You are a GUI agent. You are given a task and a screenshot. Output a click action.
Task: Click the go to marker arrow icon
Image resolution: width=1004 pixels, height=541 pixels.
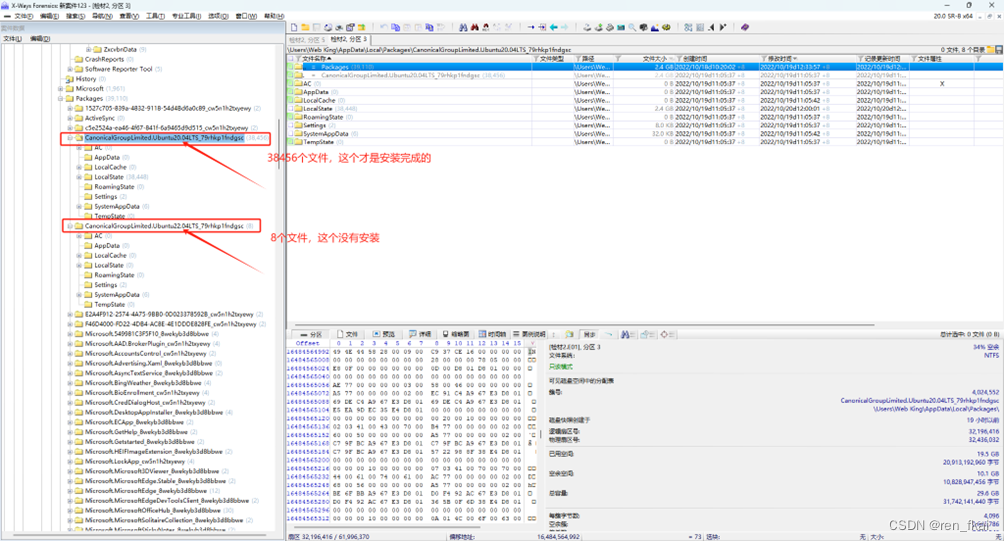[x=542, y=28]
